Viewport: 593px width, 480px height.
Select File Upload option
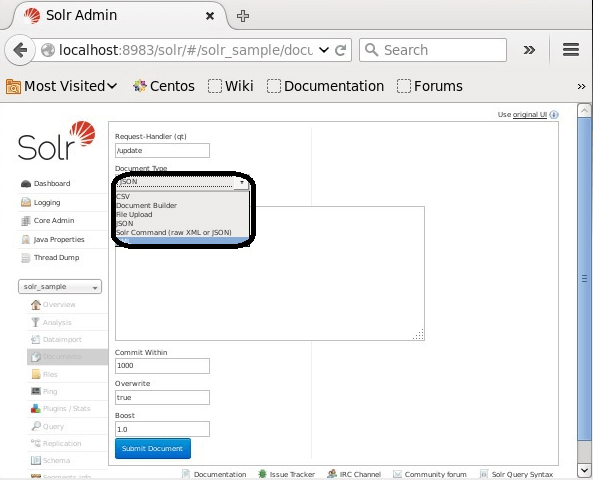click(182, 214)
